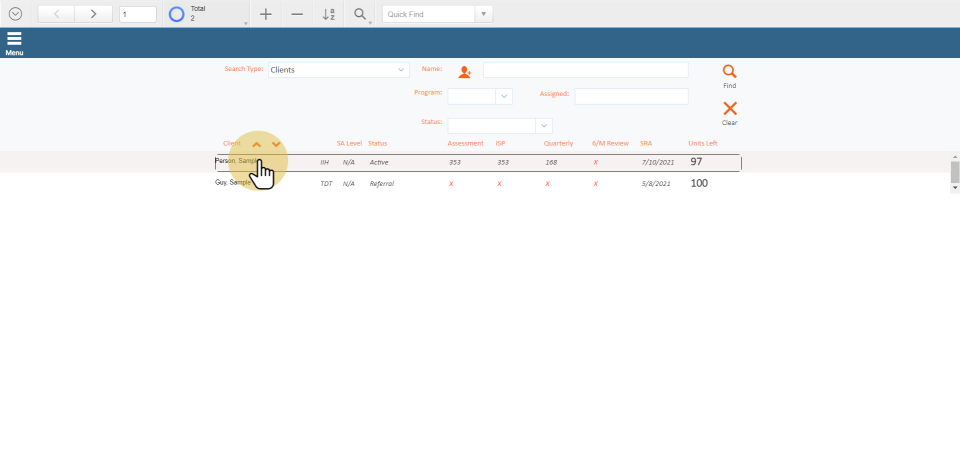The height and width of the screenshot is (470, 960).
Task: Open the Quick Find dropdown arrow
Action: [484, 14]
